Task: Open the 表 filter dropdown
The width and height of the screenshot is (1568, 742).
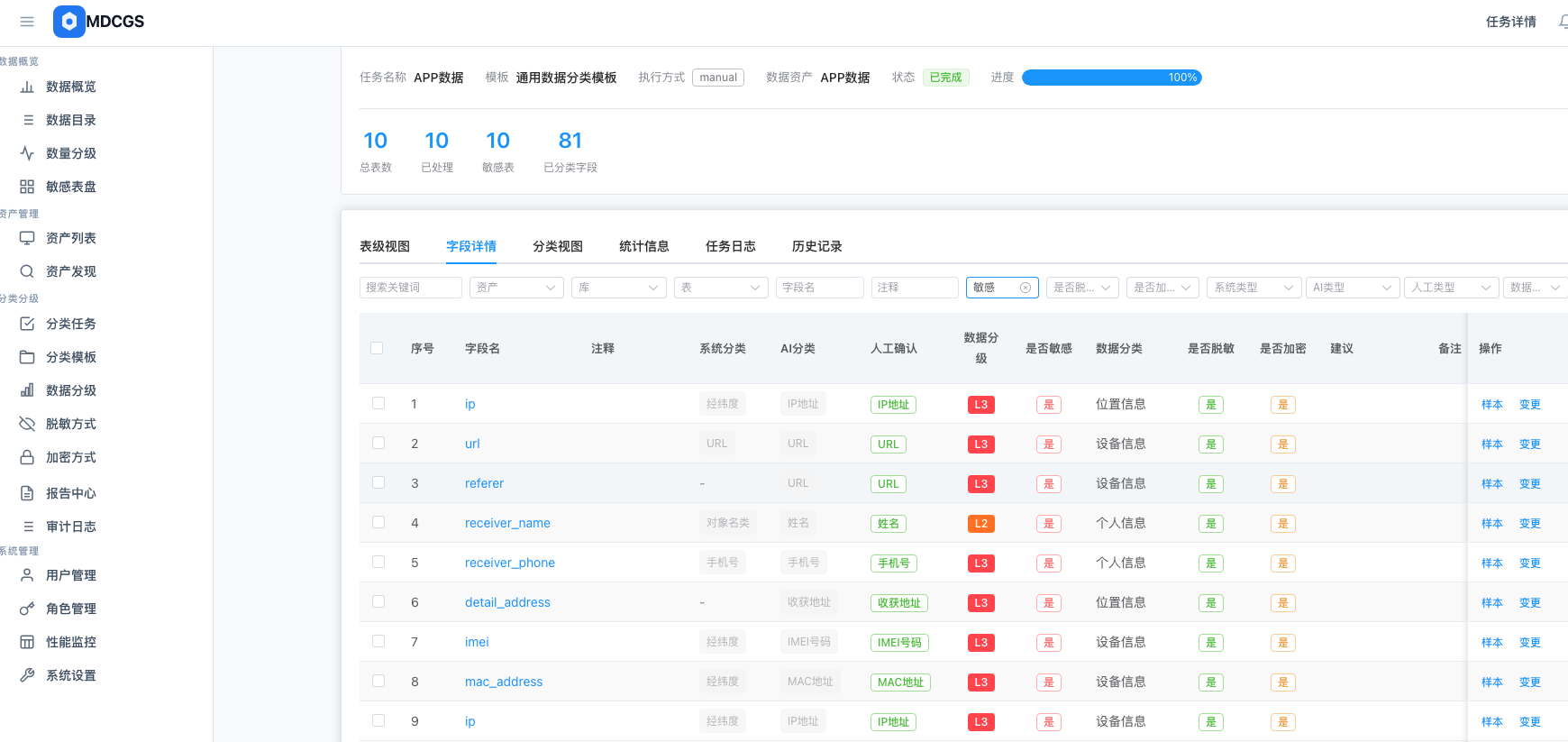Action: point(721,288)
